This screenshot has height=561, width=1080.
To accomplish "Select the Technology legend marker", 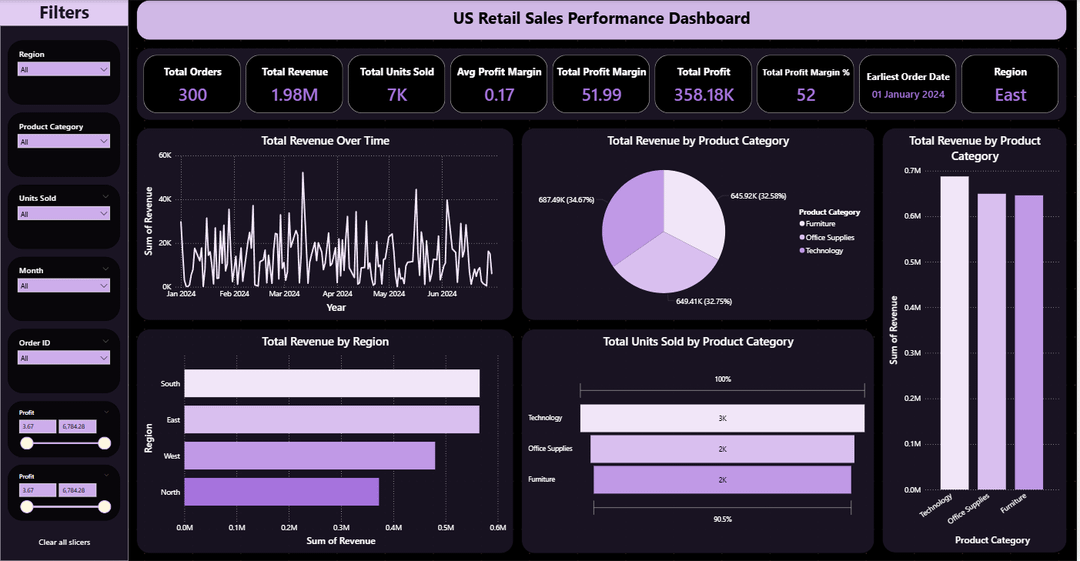I will (x=802, y=251).
